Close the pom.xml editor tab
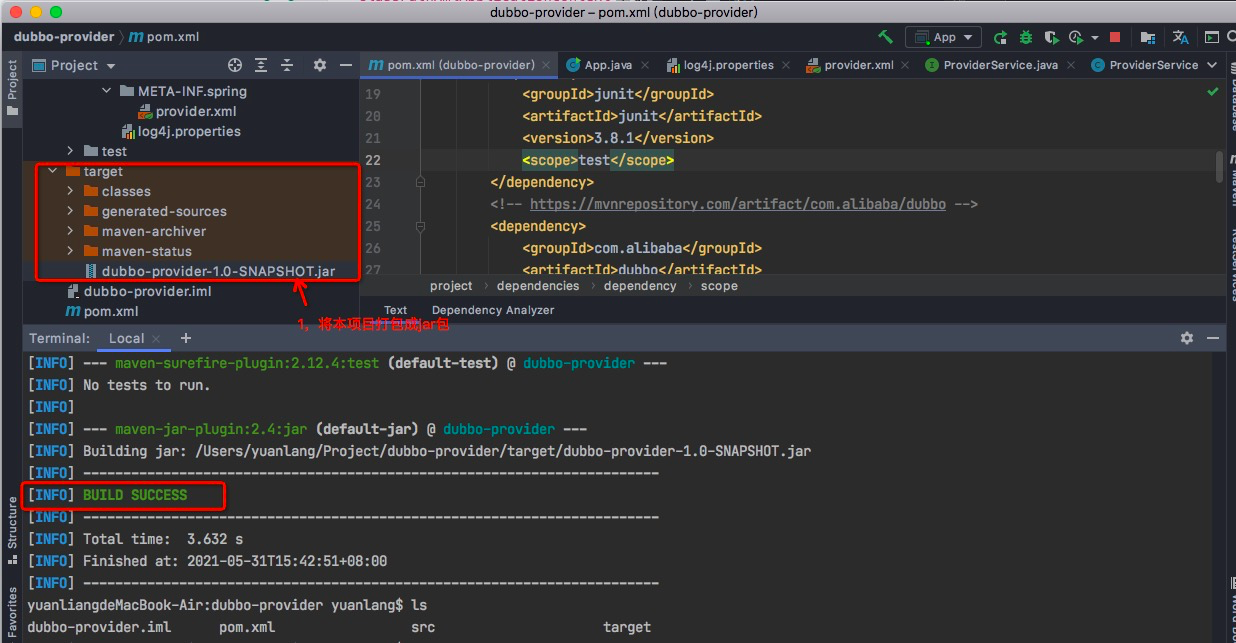The width and height of the screenshot is (1236, 643). tap(546, 65)
